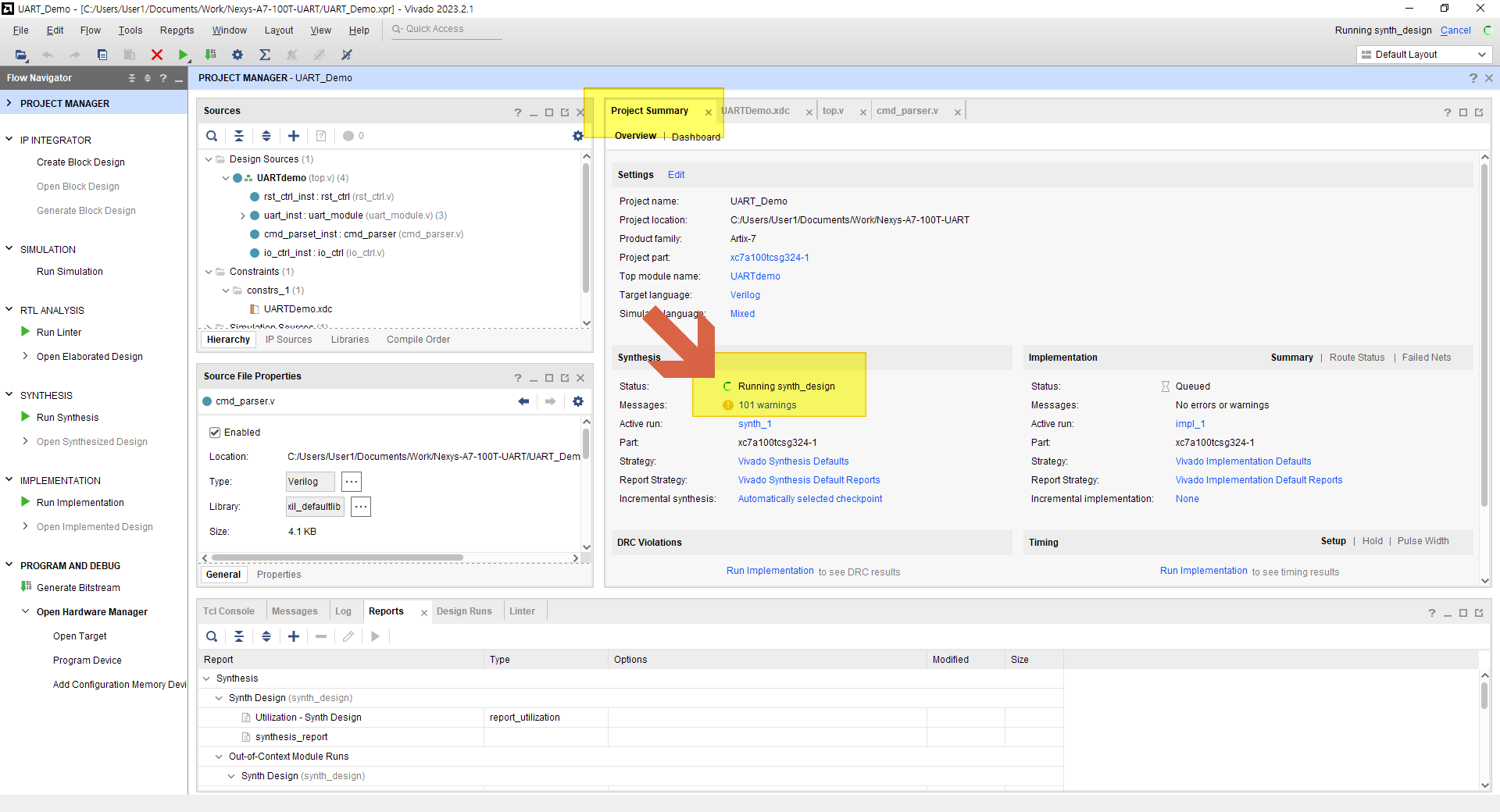Open the Reports menu
The image size is (1500, 812).
pyautogui.click(x=177, y=30)
